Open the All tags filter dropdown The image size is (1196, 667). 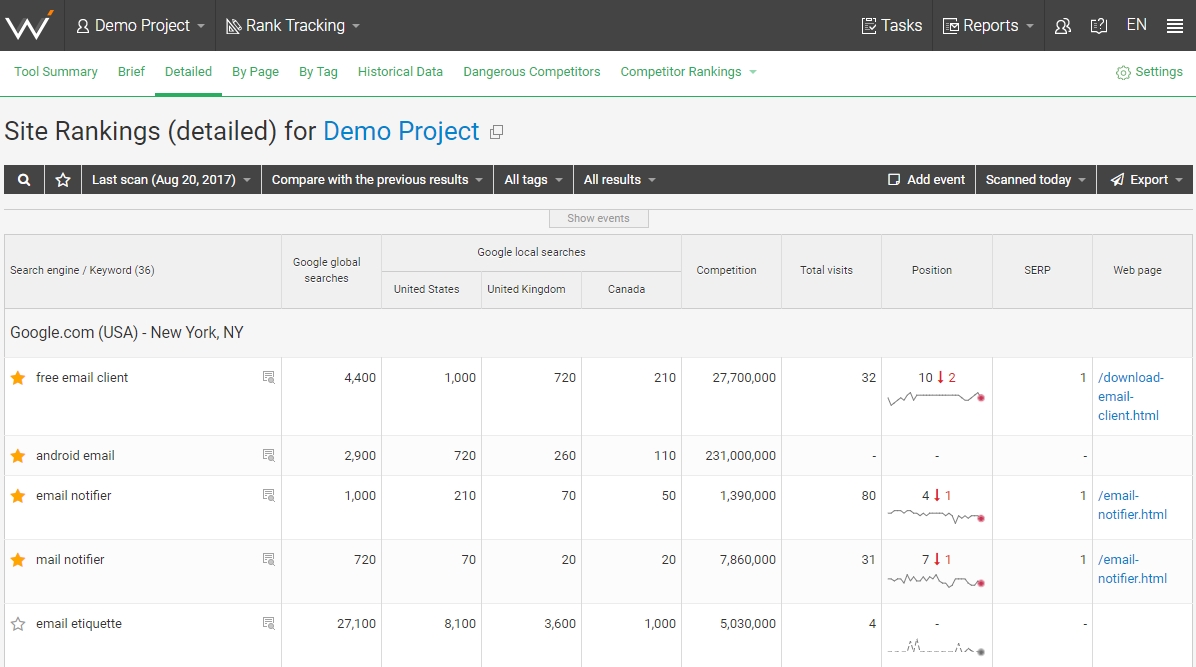click(533, 179)
